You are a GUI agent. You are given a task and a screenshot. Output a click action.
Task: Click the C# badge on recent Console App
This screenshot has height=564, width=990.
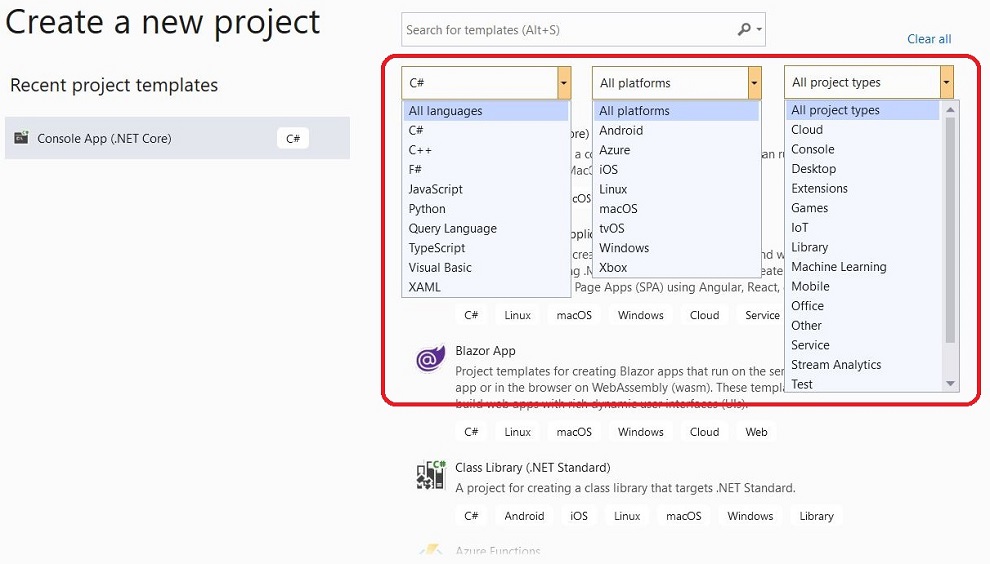(293, 138)
